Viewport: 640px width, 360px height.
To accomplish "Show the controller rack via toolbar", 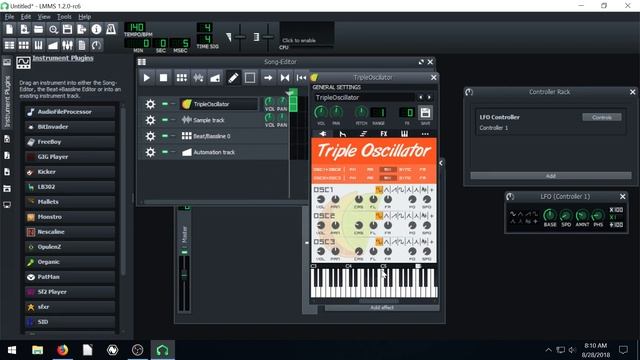I will 96,45.
